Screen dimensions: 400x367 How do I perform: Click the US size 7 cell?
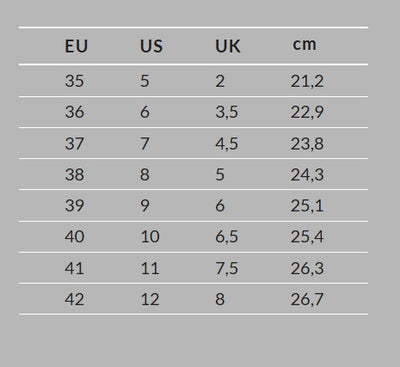tap(145, 144)
